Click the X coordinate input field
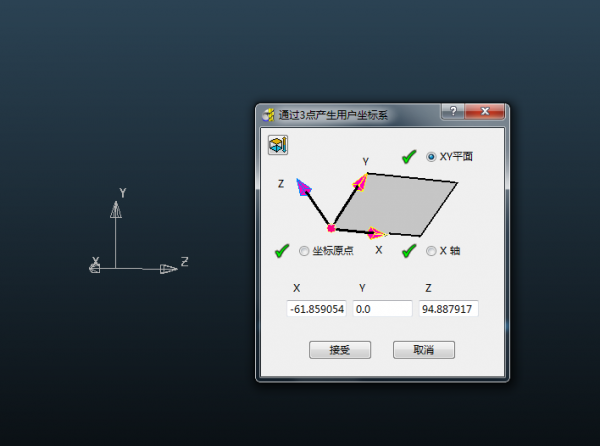Viewport: 600px width, 446px height. click(316, 309)
